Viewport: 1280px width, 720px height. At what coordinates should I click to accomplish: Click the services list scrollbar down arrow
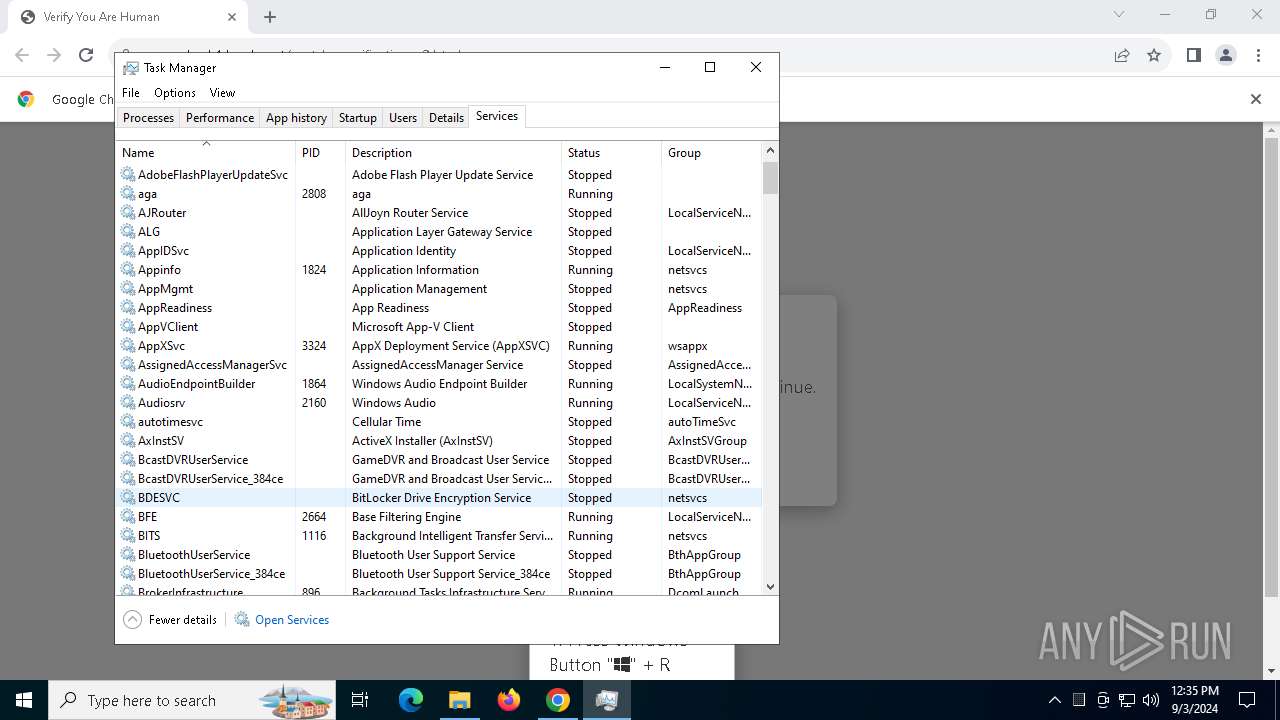tap(770, 587)
